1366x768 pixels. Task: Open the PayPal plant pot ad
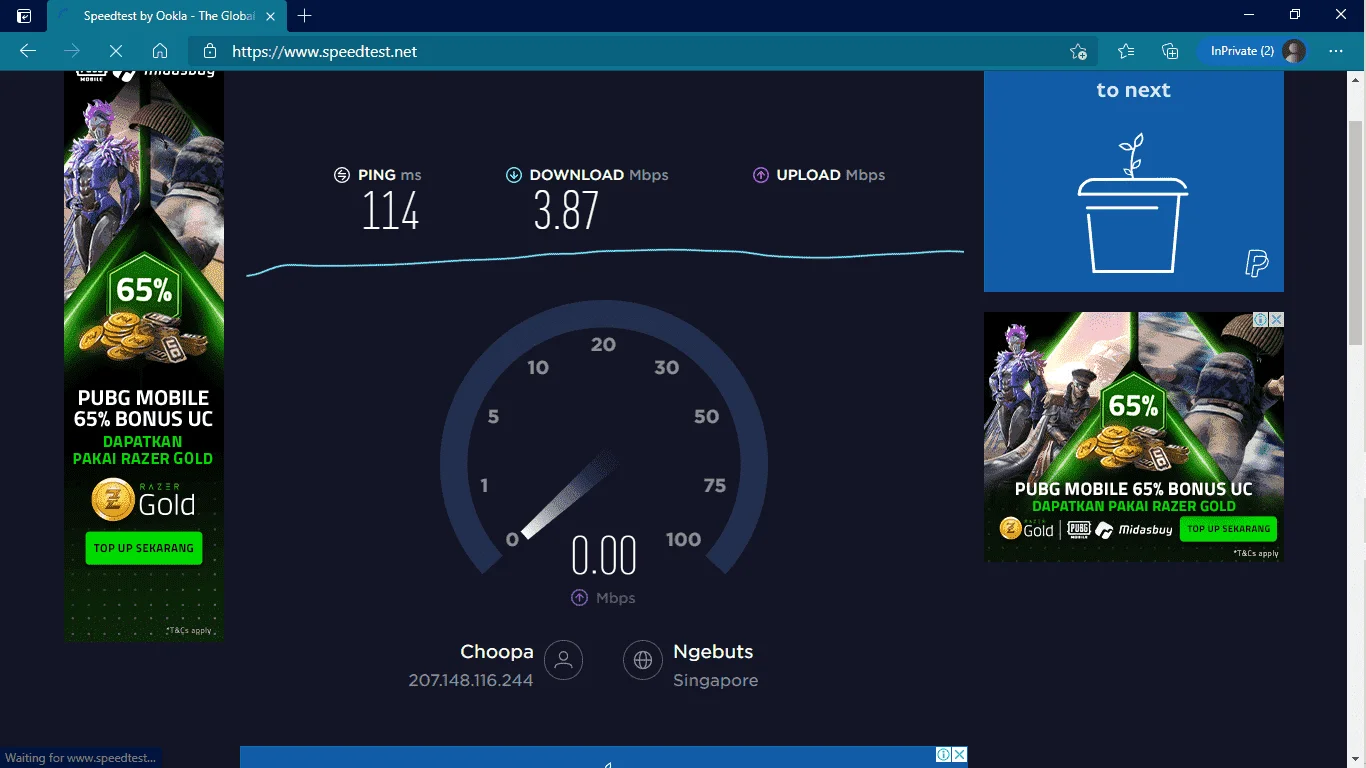click(x=1134, y=181)
